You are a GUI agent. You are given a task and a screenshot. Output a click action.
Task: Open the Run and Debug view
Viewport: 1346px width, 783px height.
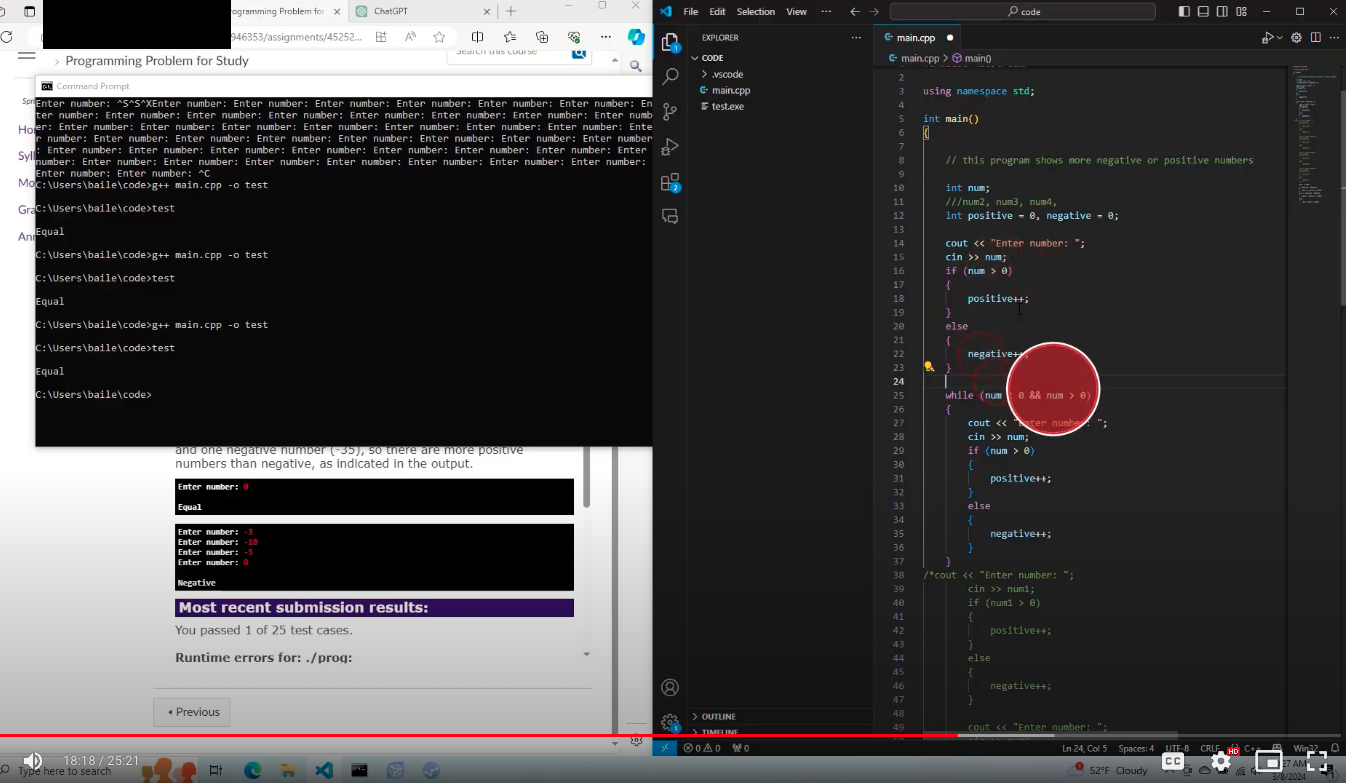pos(670,146)
